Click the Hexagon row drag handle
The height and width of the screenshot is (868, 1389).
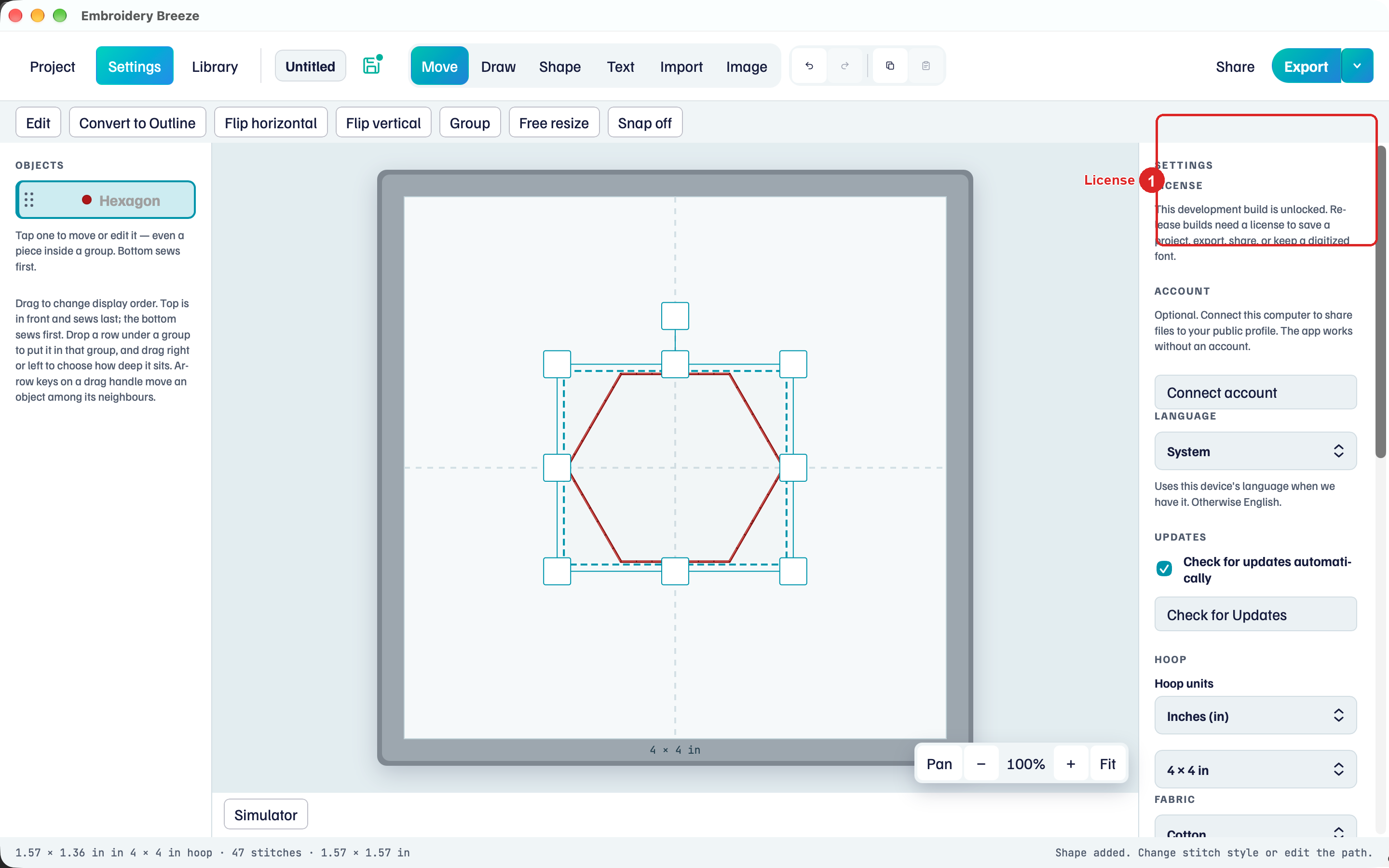point(29,200)
